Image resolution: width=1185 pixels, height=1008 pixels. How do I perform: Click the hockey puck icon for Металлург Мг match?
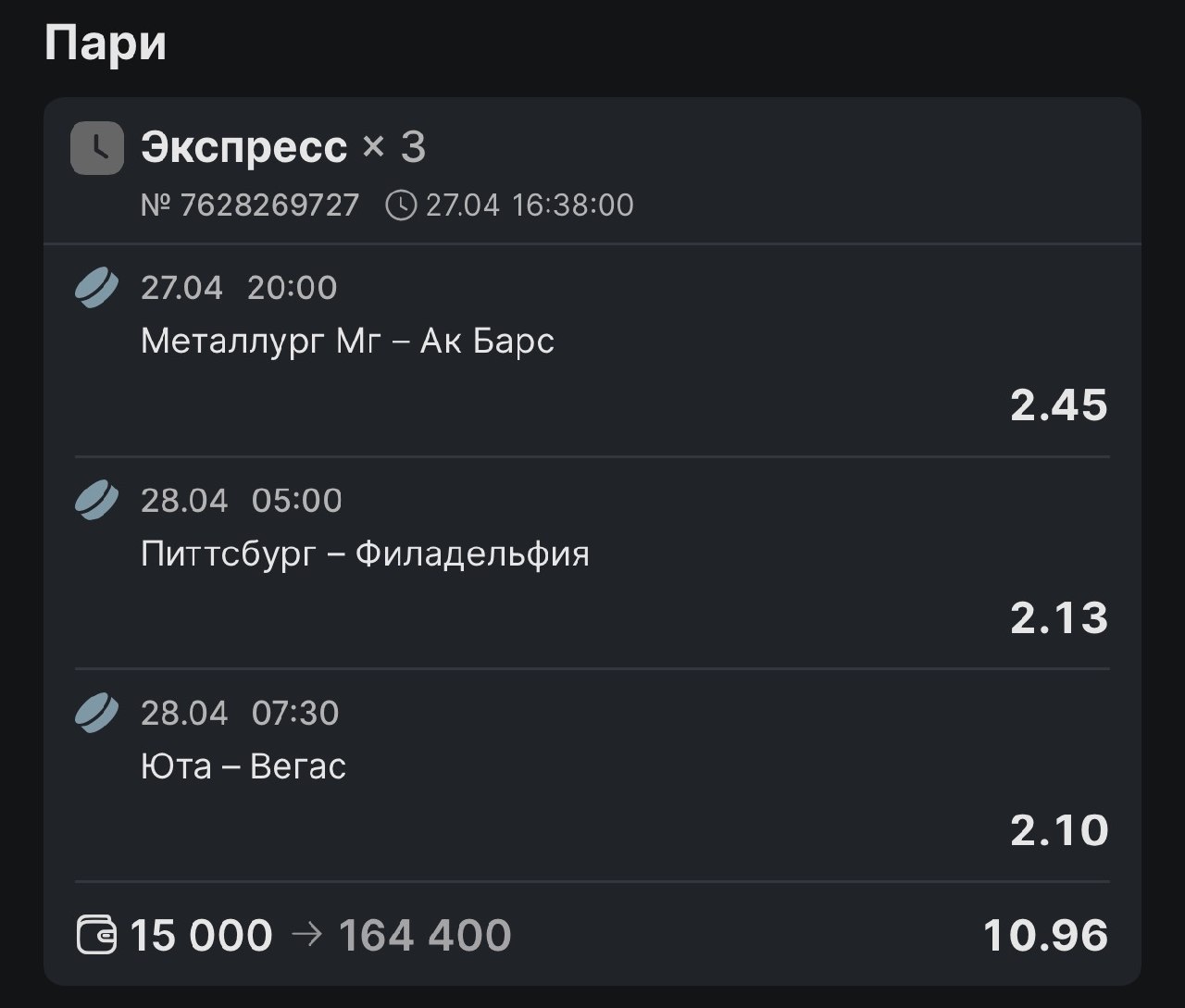(x=96, y=288)
